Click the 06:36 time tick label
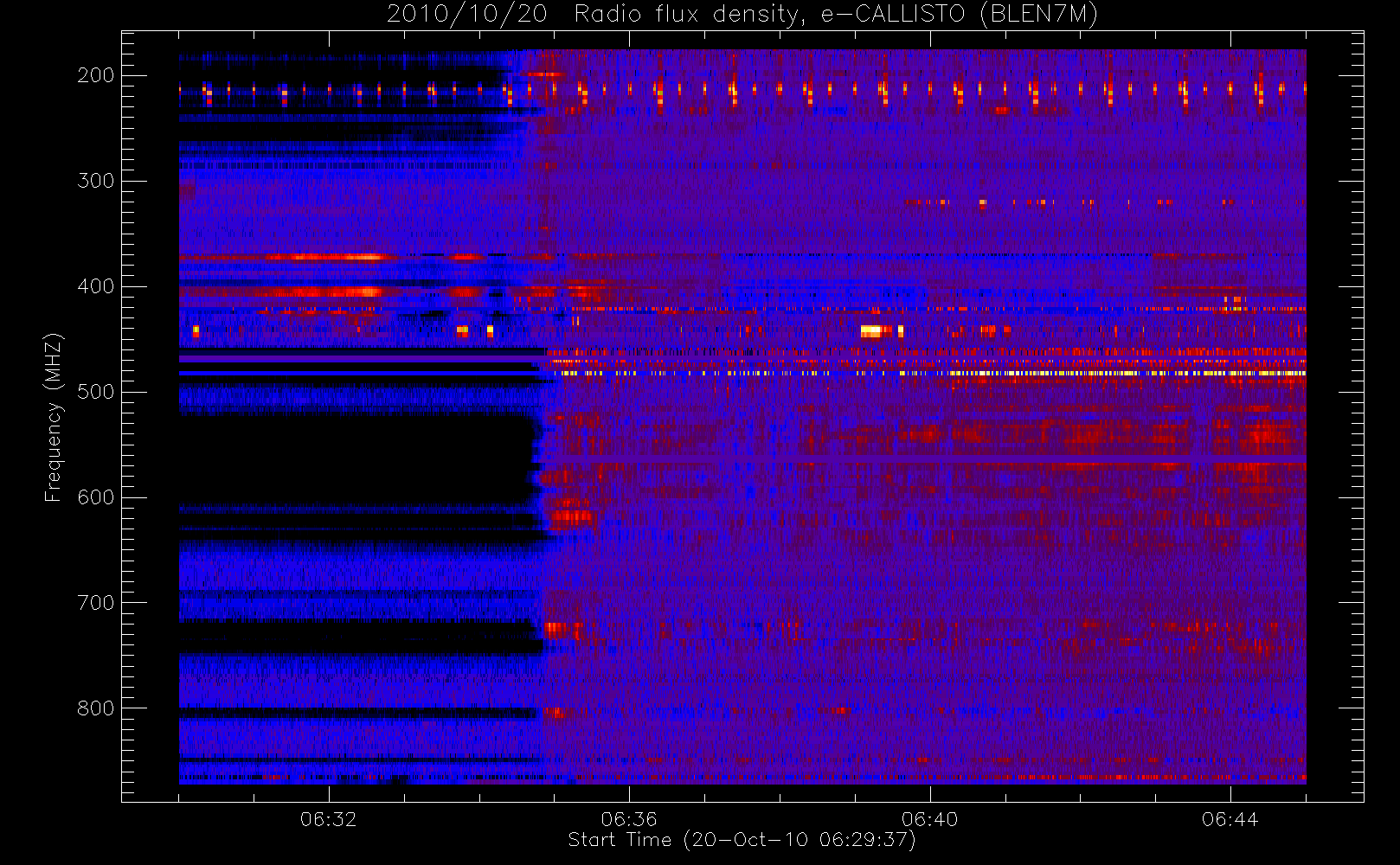 coord(629,819)
